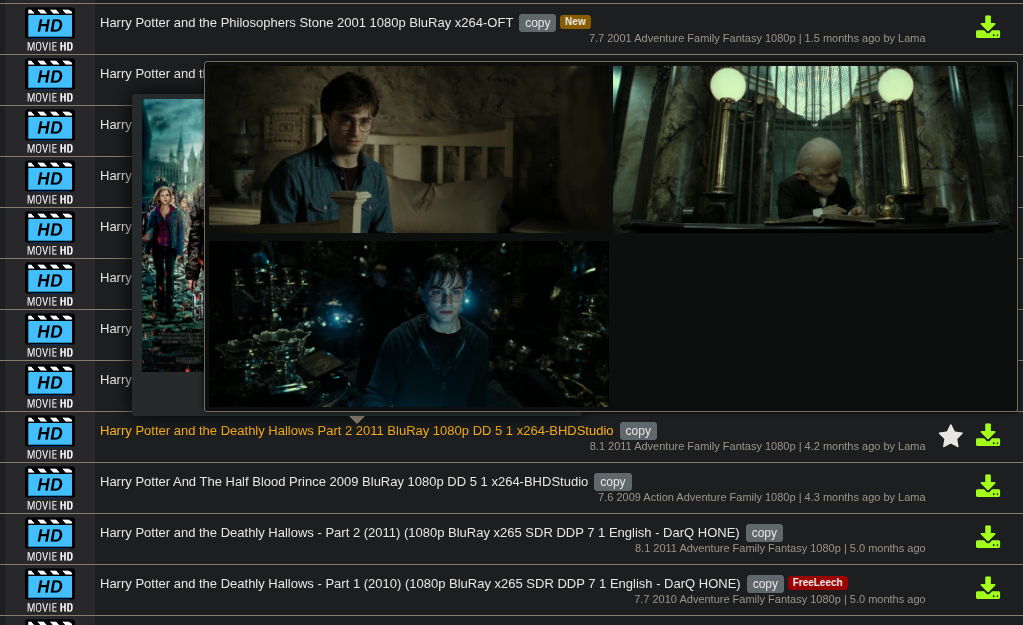1023x625 pixels.
Task: Open uploader Lama on Deathly Hallows BHDStudio row
Action: [911, 446]
